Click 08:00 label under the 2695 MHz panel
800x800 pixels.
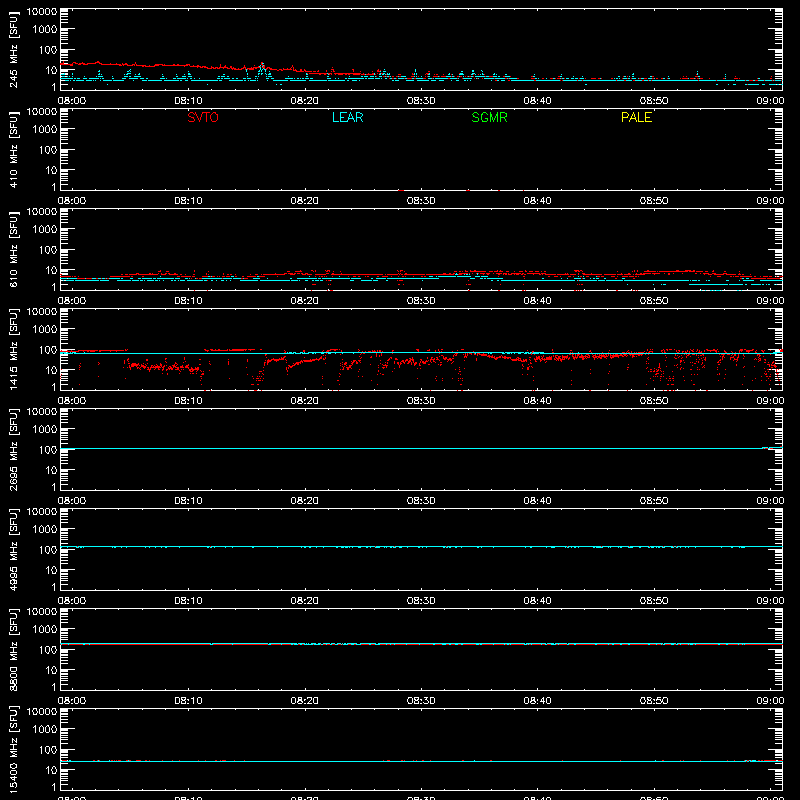tap(72, 501)
